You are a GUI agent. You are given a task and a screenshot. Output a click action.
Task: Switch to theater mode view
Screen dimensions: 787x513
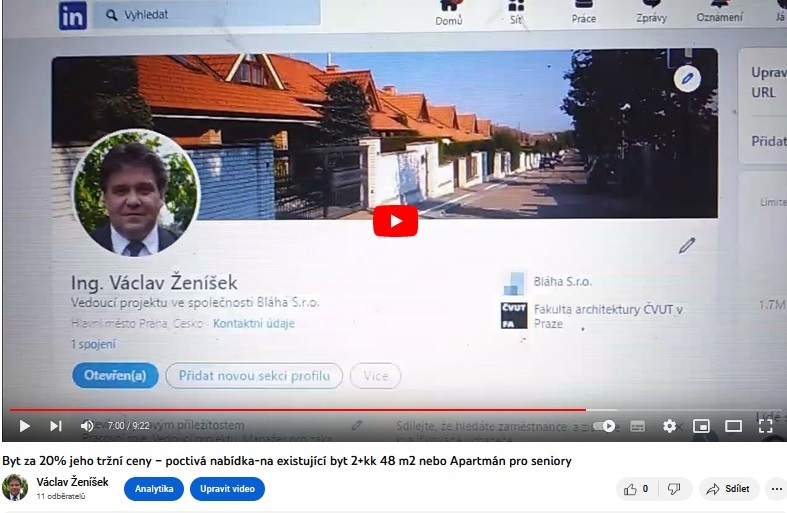point(733,427)
